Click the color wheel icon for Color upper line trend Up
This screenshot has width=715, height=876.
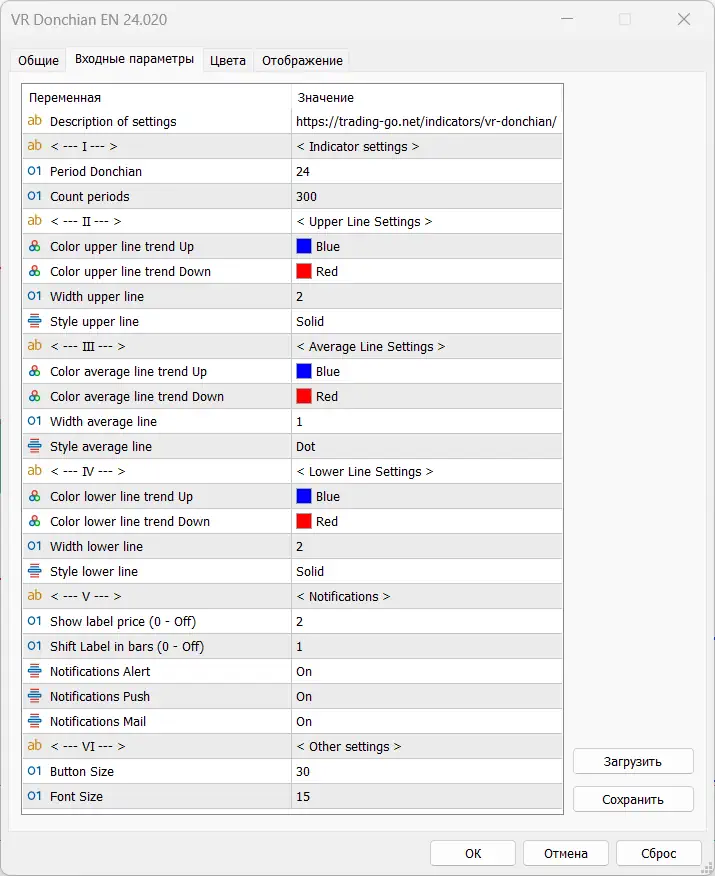pyautogui.click(x=34, y=246)
